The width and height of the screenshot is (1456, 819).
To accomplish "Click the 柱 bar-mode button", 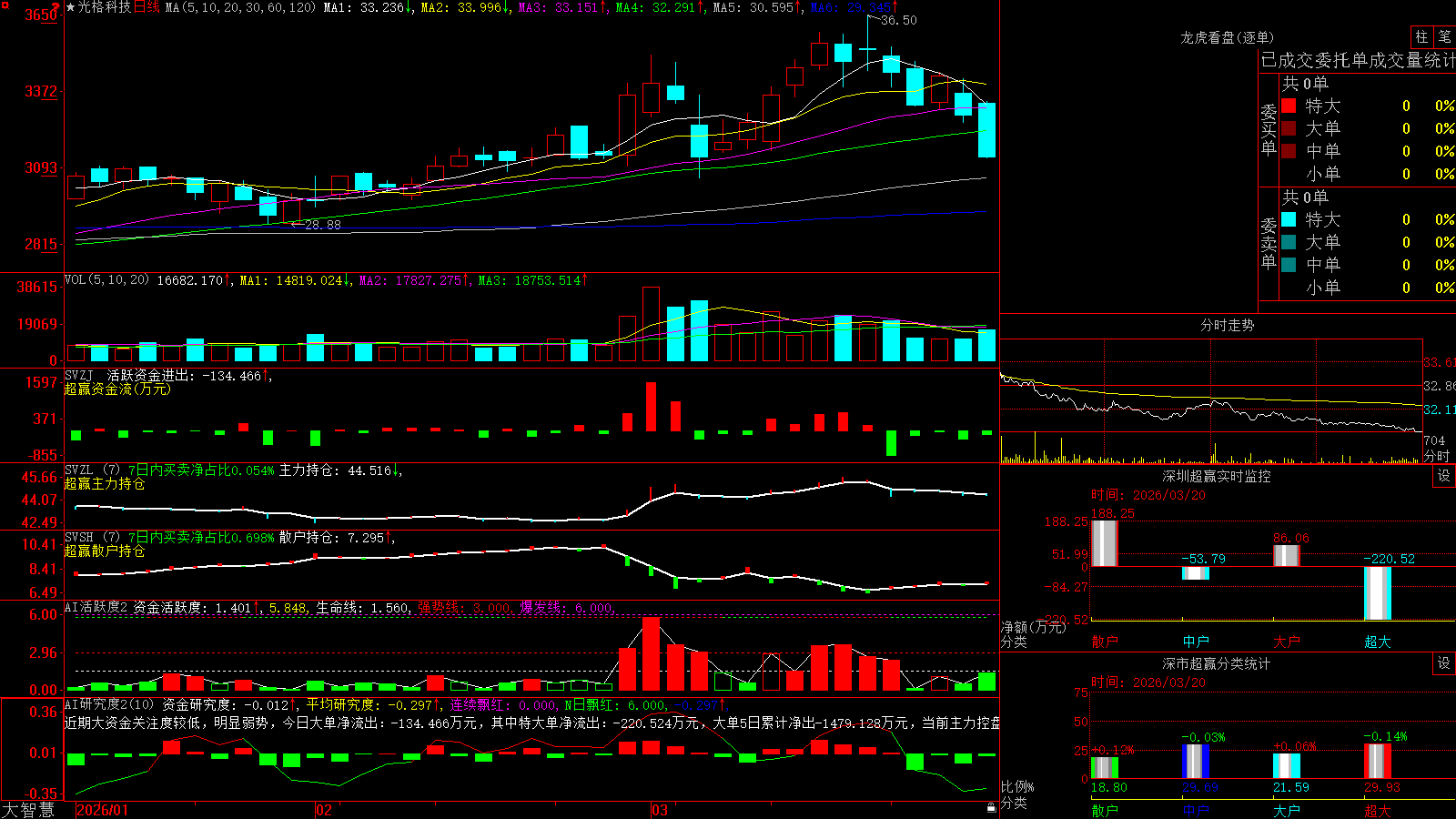I will [1421, 37].
